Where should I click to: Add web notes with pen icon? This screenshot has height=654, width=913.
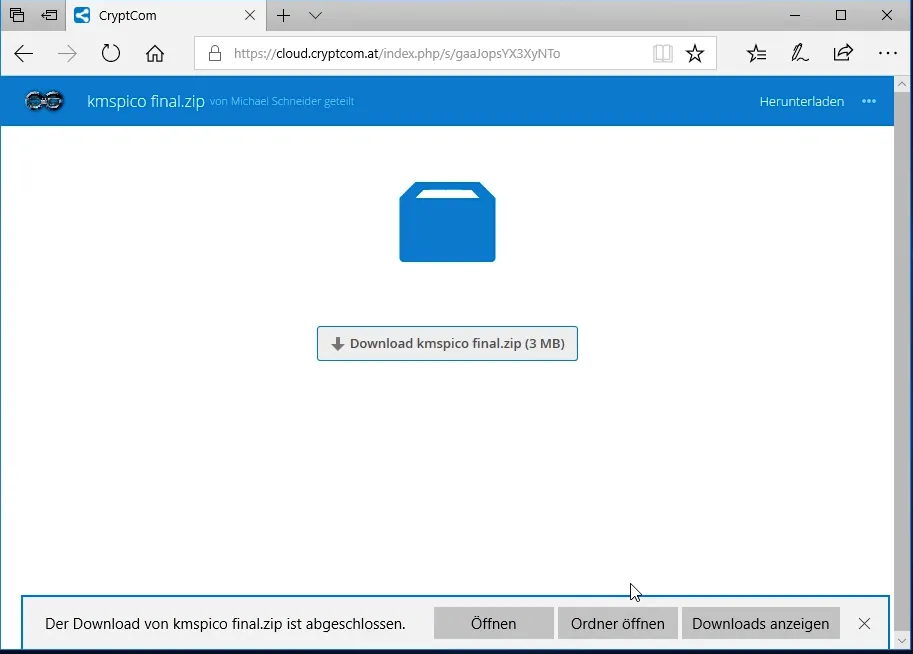pyautogui.click(x=799, y=54)
